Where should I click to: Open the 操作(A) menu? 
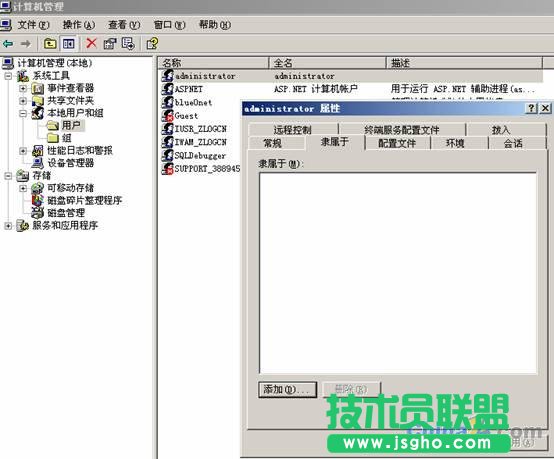tap(79, 25)
